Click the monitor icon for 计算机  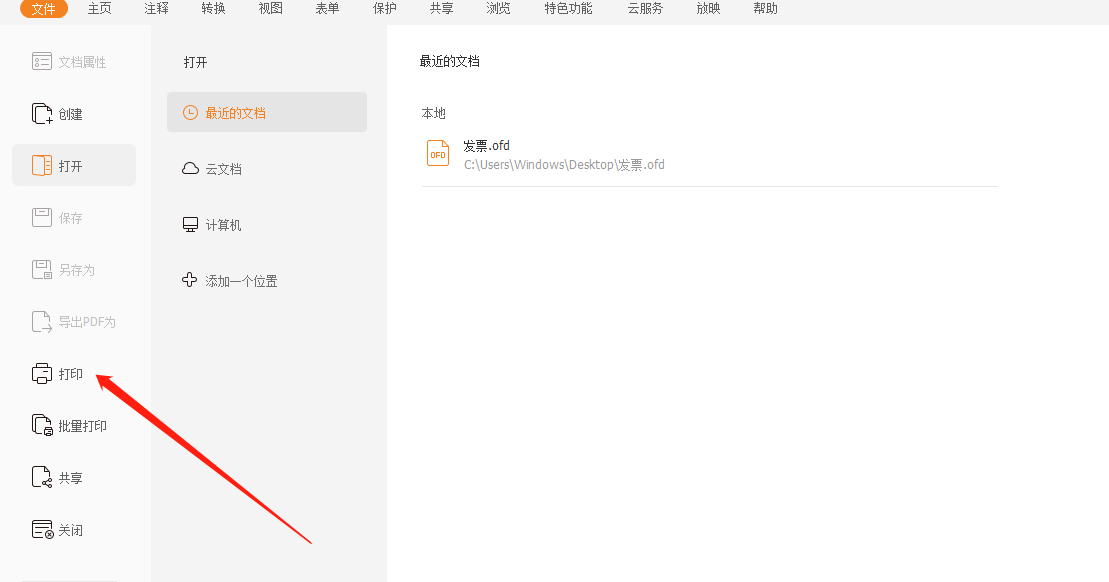click(190, 225)
